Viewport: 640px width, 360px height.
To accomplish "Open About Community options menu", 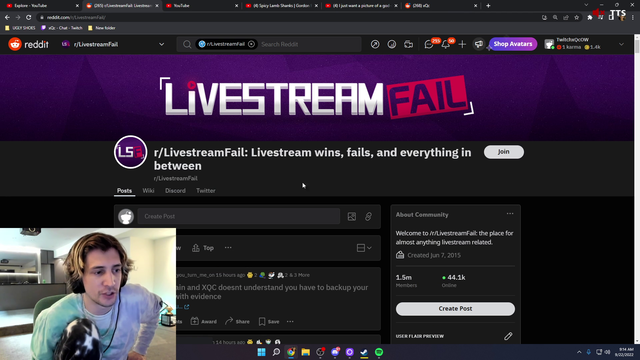I will click(x=510, y=214).
